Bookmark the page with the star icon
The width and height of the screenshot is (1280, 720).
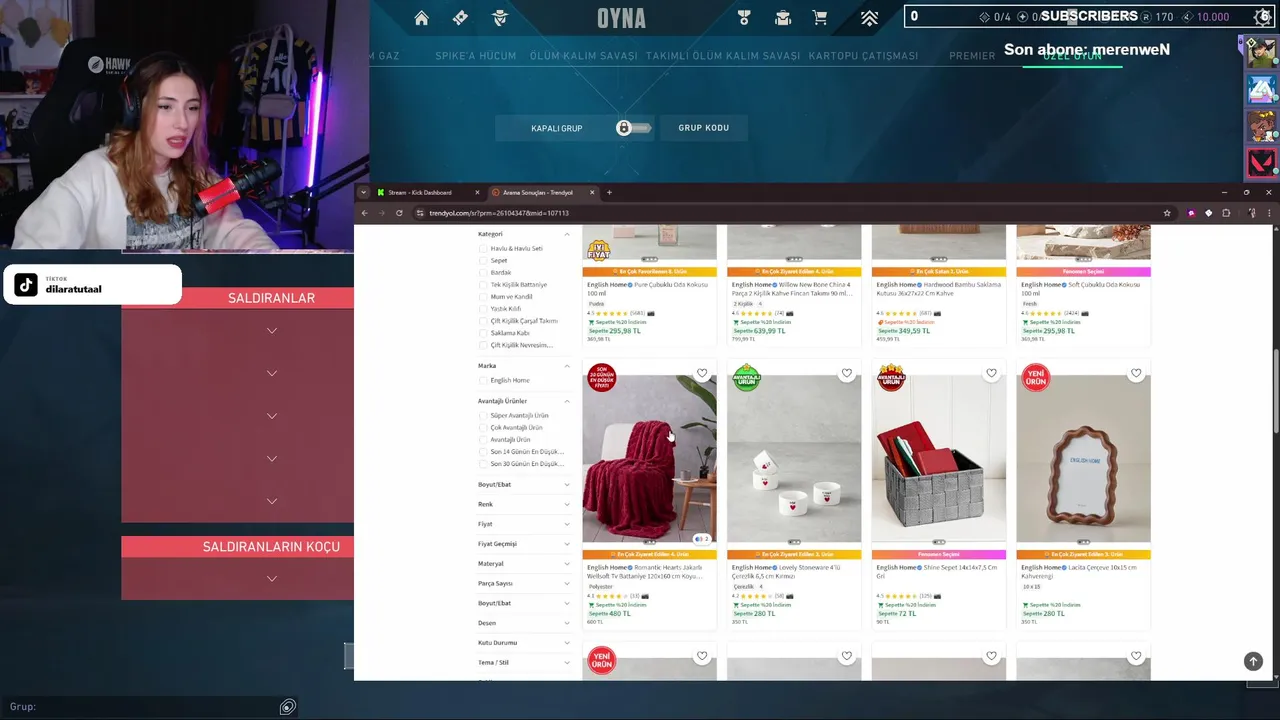(x=1167, y=213)
